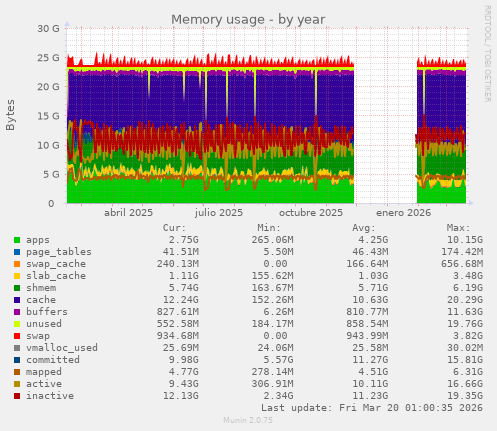Click the shmem dark green legend swatch
The width and height of the screenshot is (497, 431).
click(x=17, y=288)
